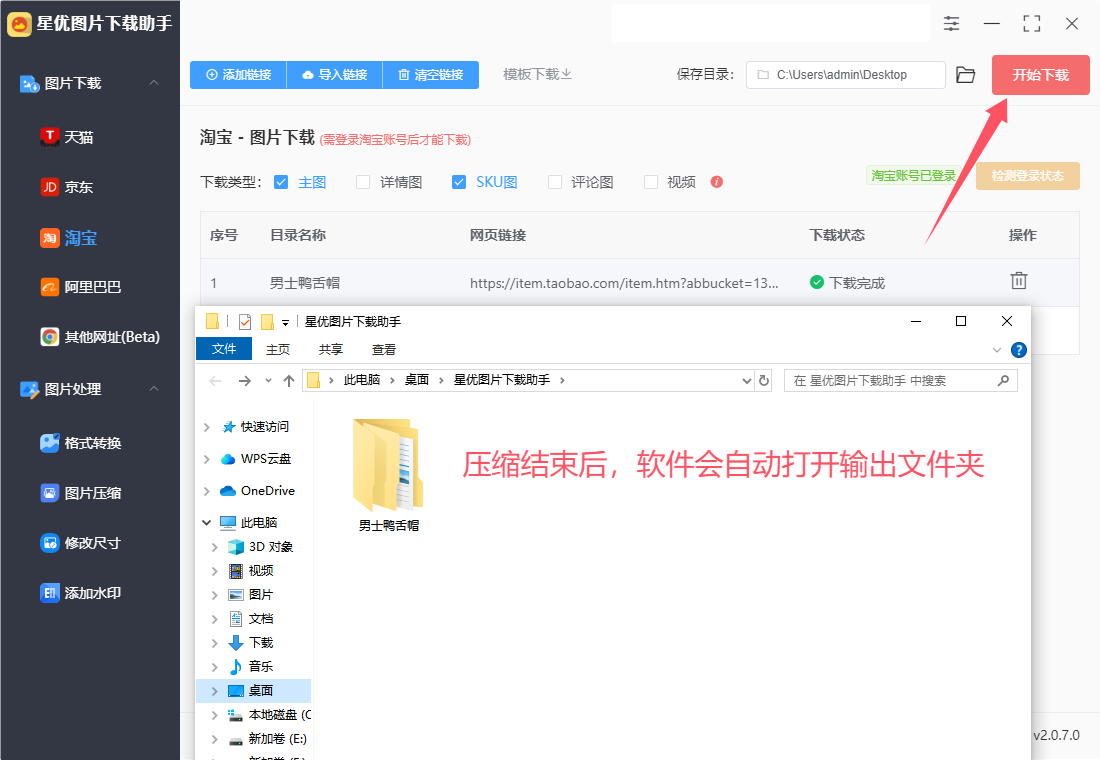Viewport: 1100px width, 760px height.
Task: Click the save directory path field
Action: (x=845, y=74)
